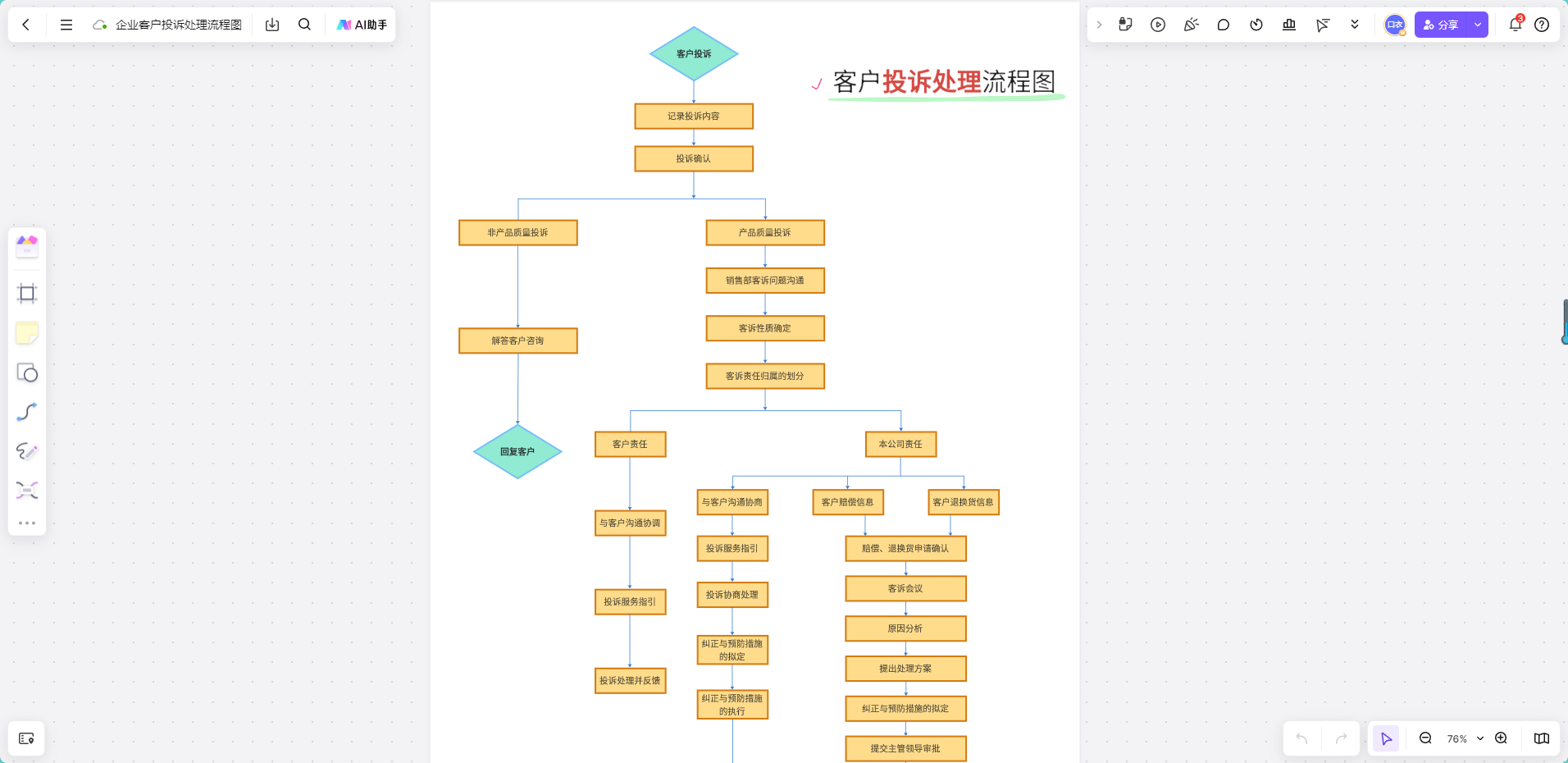Viewport: 1568px width, 763px height.
Task: Start presentation play mode
Action: [1158, 25]
